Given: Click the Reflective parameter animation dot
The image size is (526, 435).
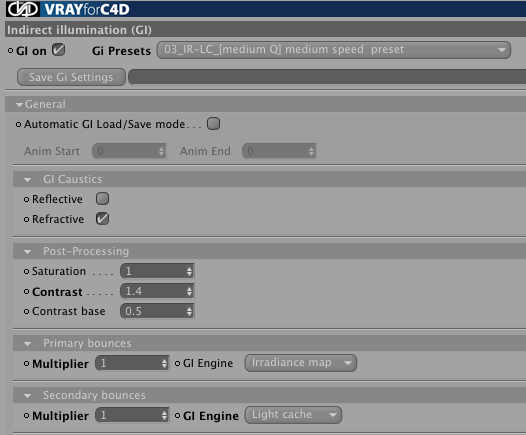Looking at the screenshot, I should (27, 199).
